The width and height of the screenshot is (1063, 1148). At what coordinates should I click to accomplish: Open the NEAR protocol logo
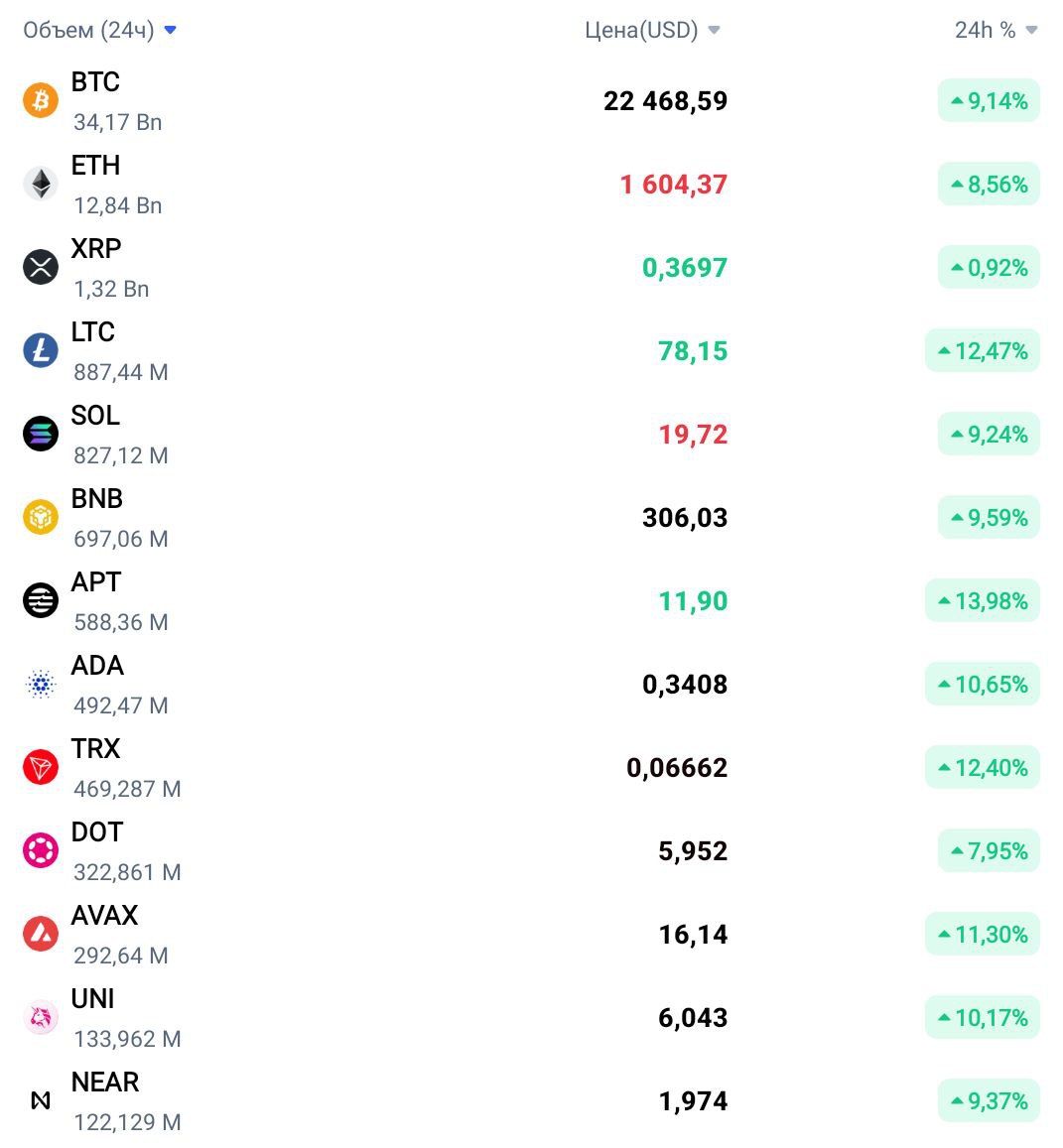[41, 1100]
